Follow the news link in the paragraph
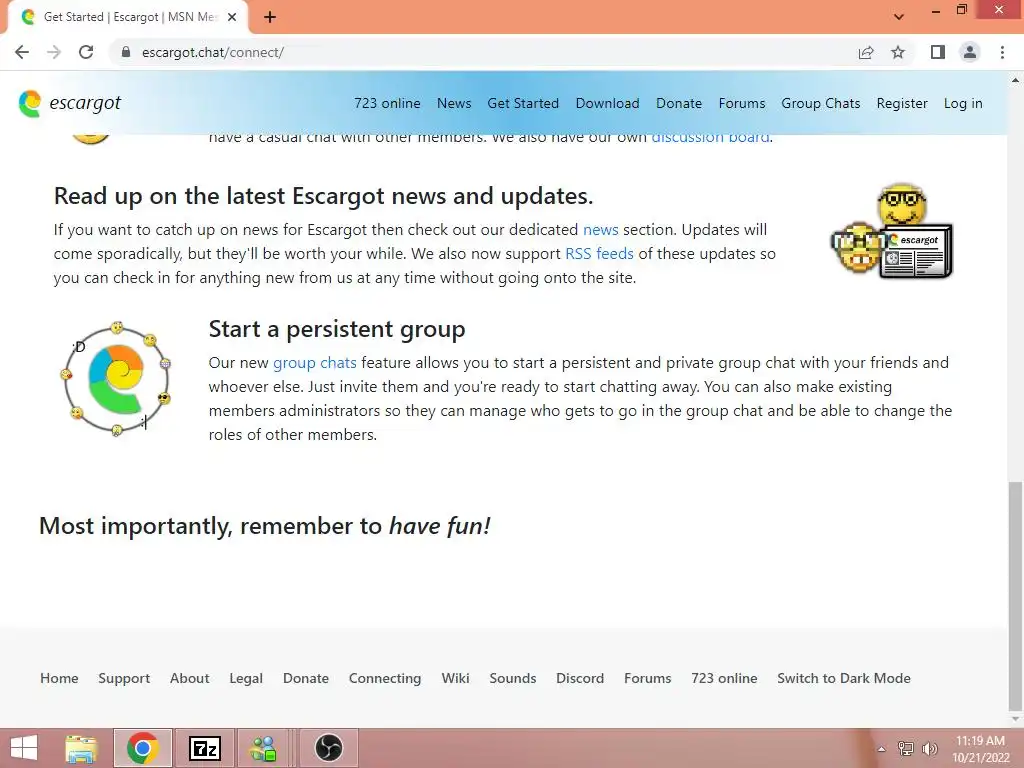The image size is (1024, 768). [601, 230]
